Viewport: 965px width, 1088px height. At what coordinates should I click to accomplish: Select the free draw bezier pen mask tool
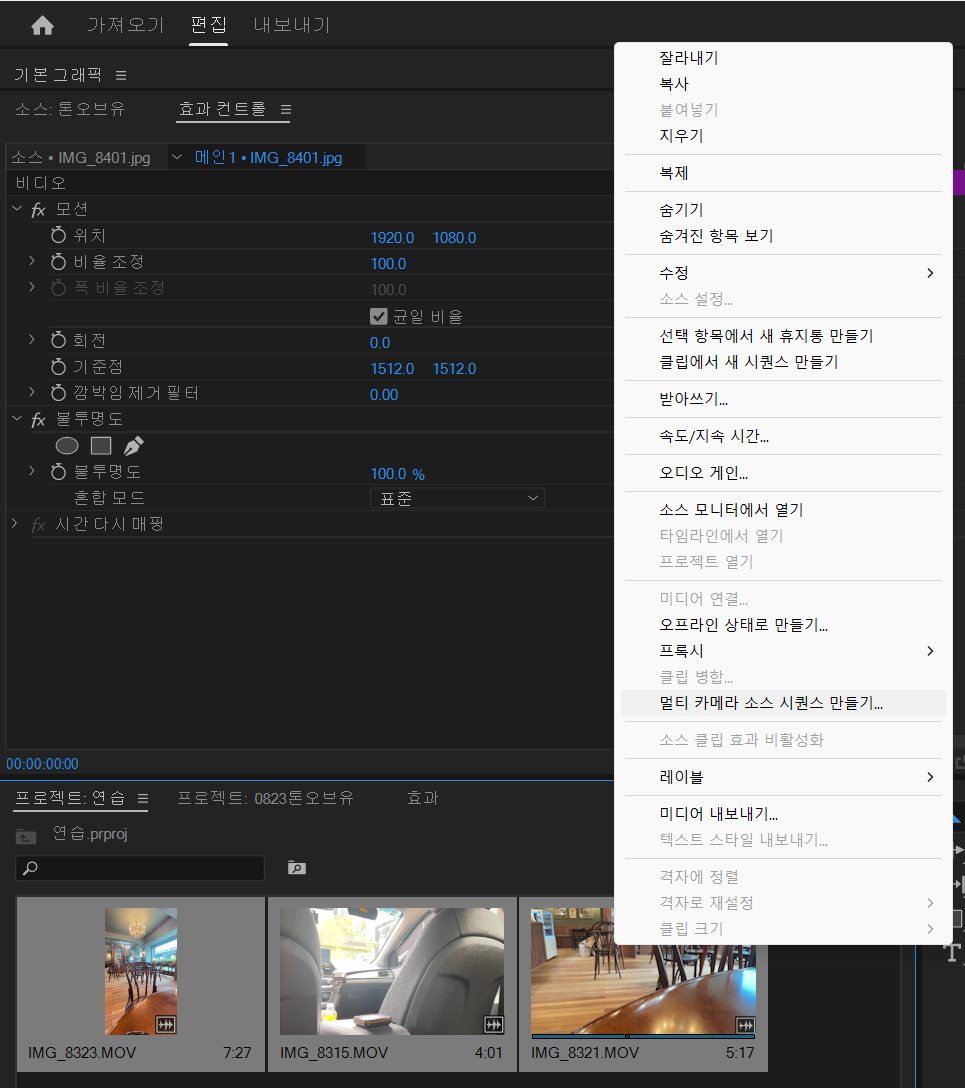click(132, 444)
